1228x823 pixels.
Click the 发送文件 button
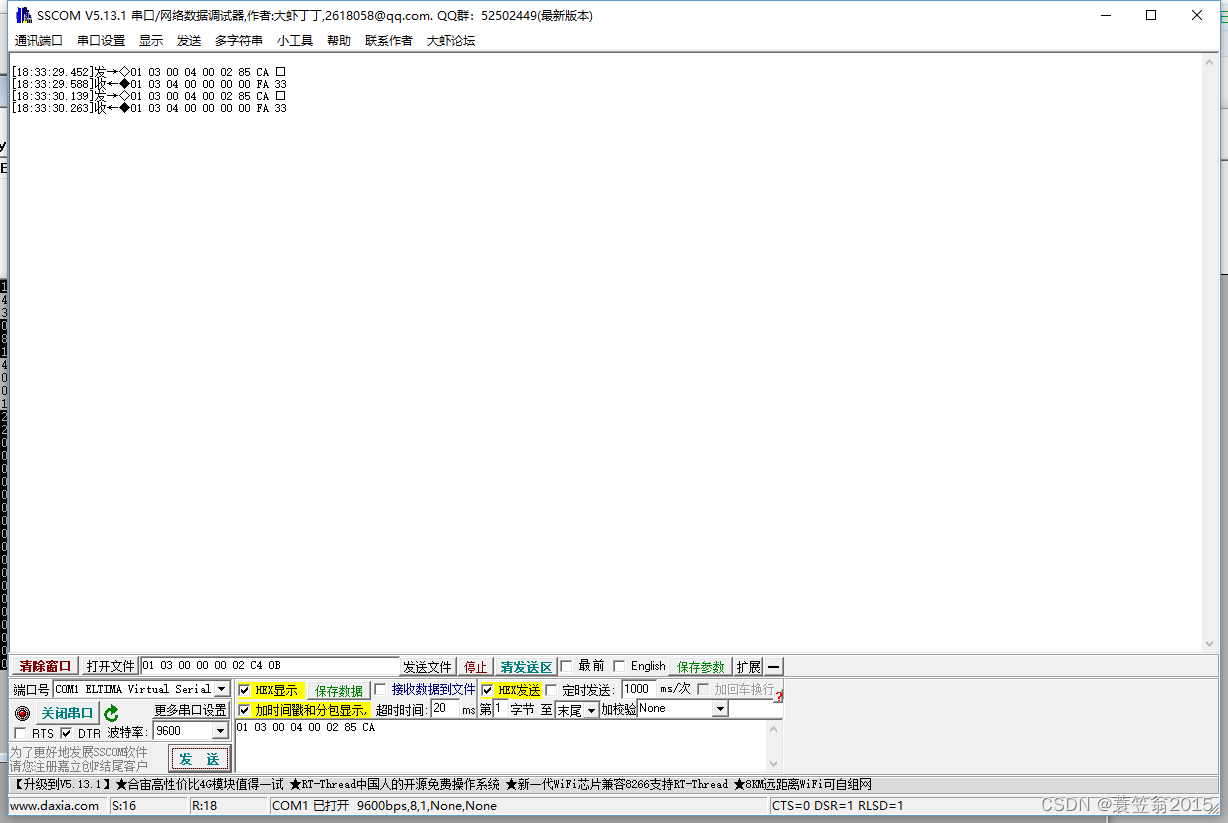click(427, 667)
